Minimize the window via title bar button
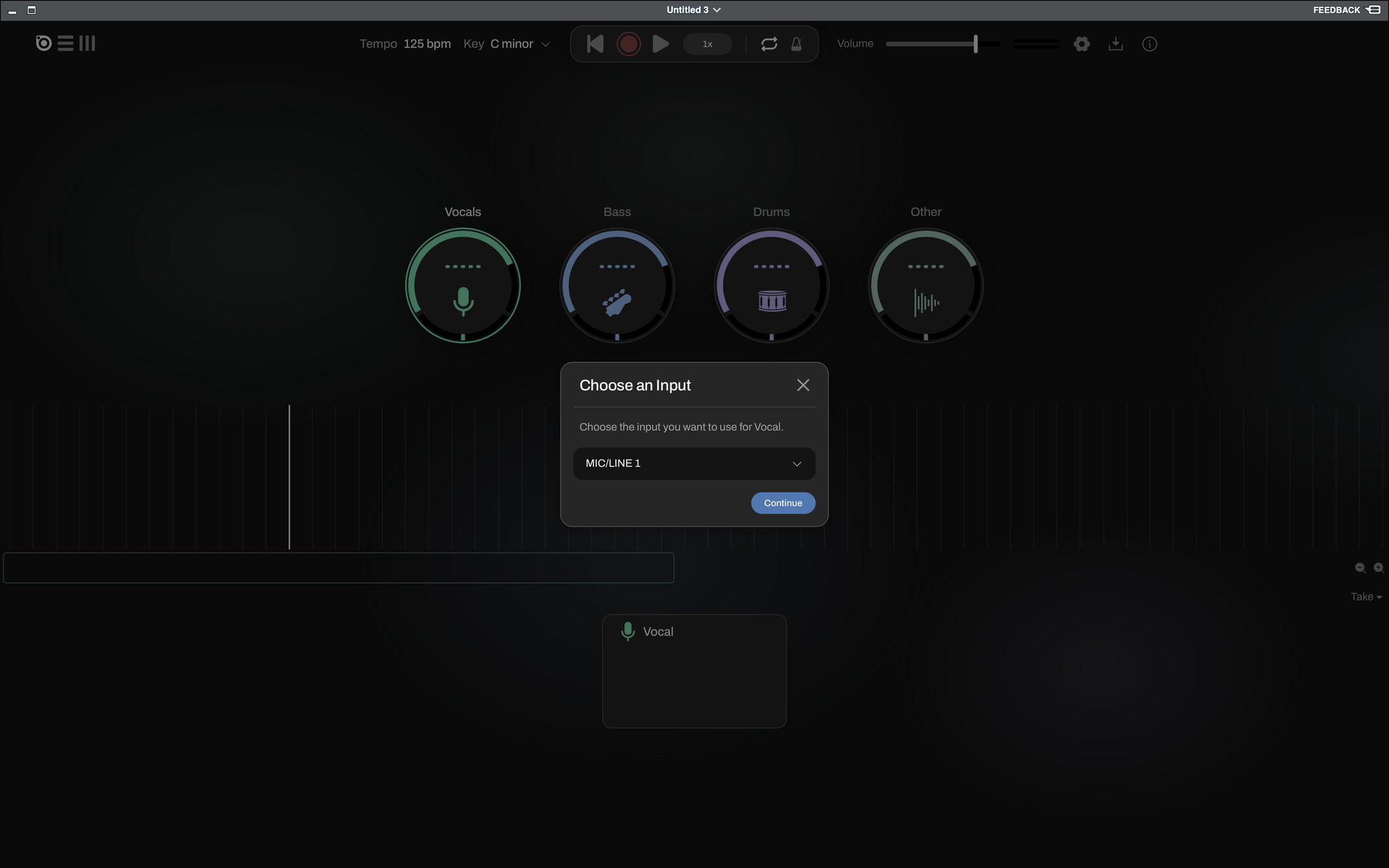This screenshot has width=1389, height=868. pos(12,11)
